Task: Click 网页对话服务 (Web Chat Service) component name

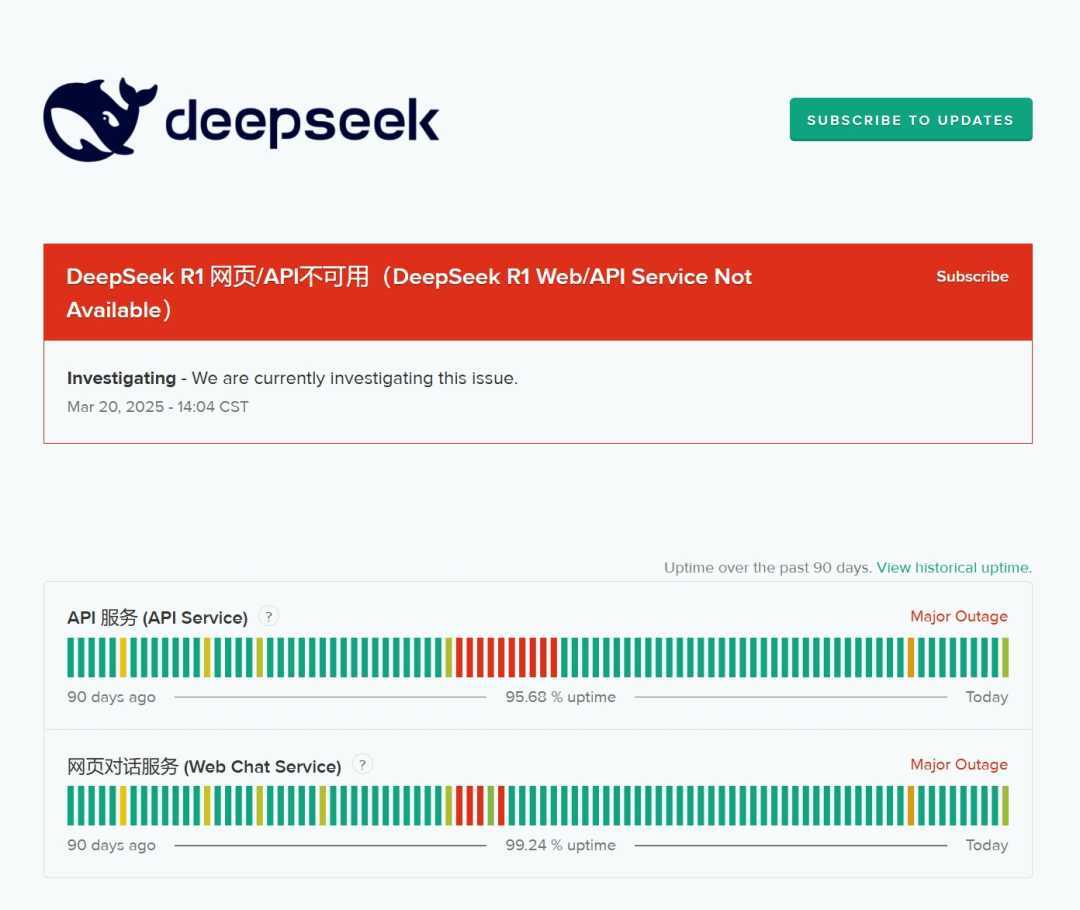Action: click(204, 766)
